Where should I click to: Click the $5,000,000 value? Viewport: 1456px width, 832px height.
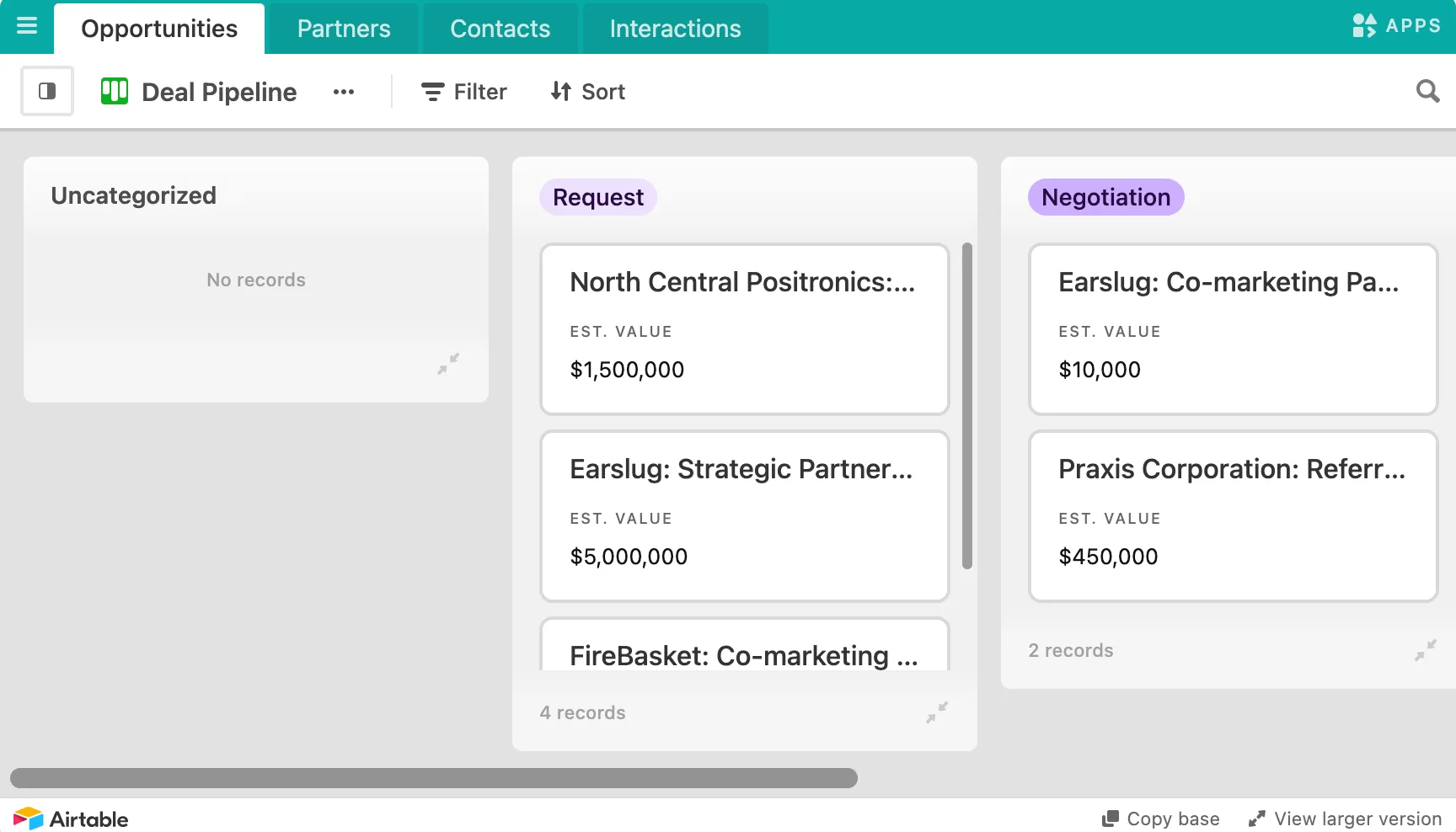(x=629, y=557)
